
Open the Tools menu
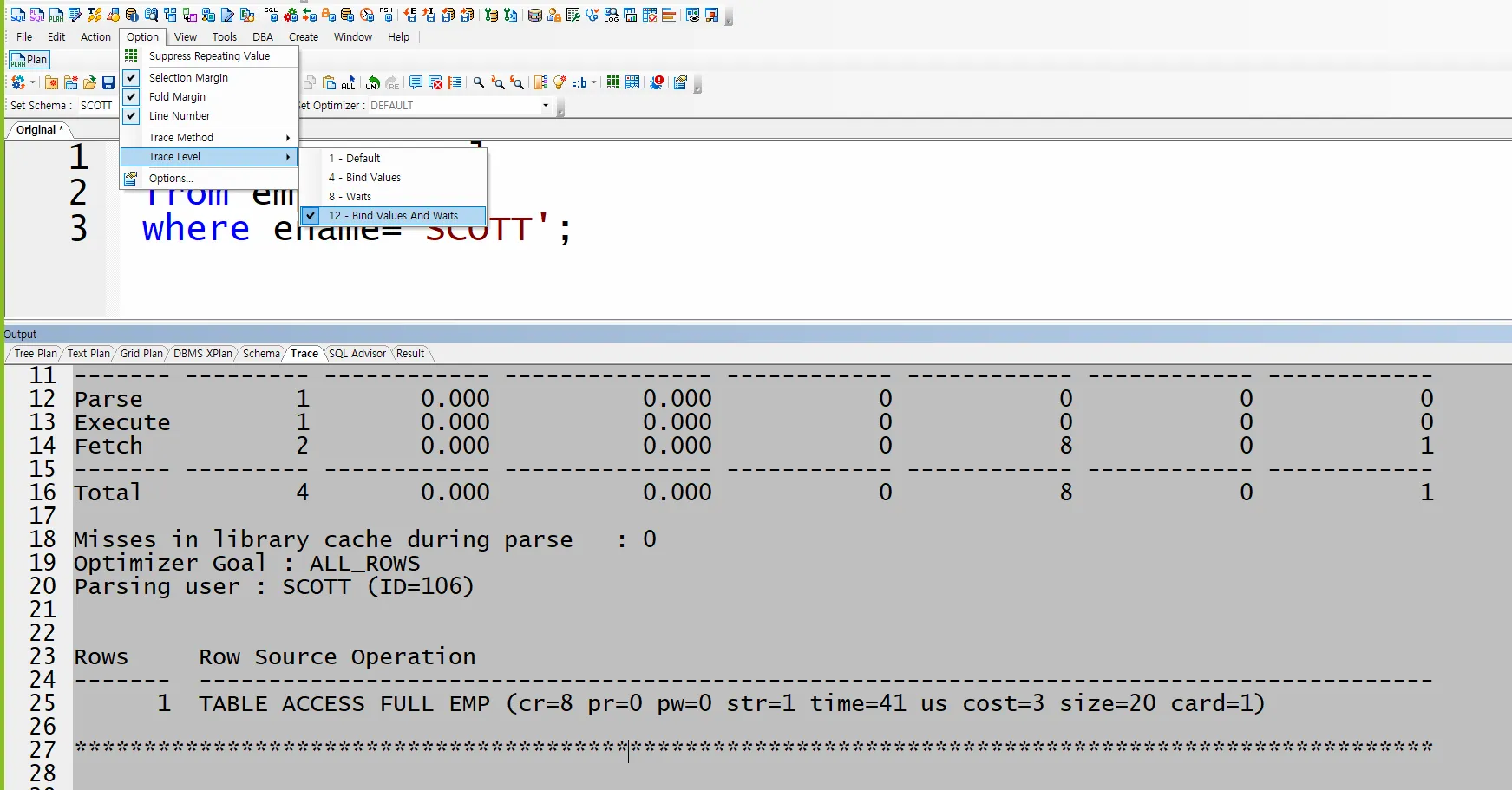point(225,37)
